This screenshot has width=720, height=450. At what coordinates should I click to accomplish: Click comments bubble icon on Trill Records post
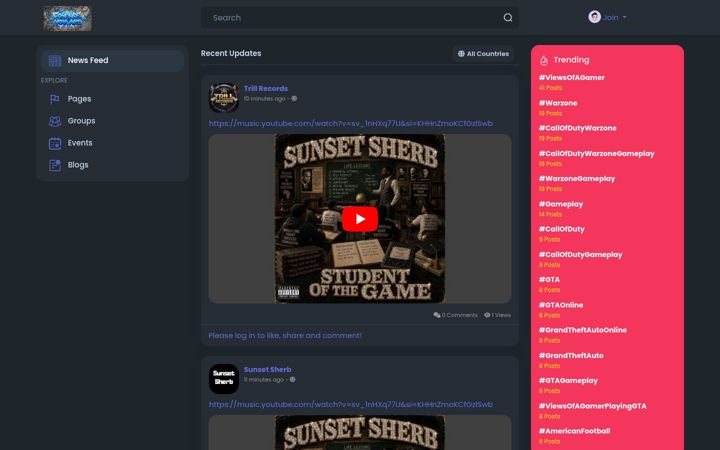437,315
